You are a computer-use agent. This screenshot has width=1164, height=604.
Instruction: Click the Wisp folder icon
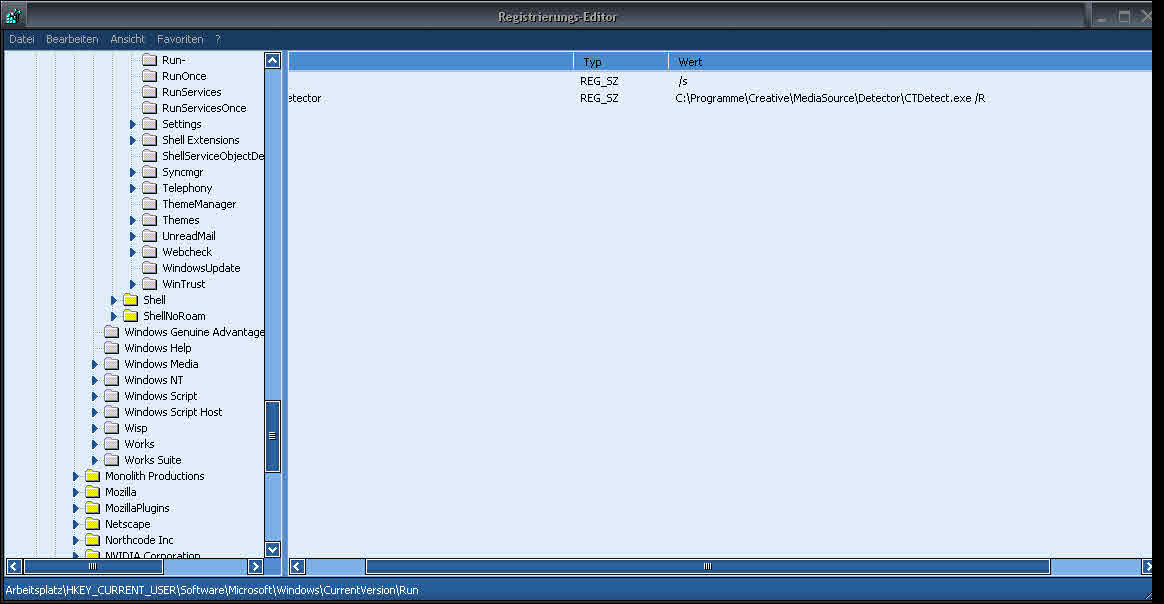[111, 428]
